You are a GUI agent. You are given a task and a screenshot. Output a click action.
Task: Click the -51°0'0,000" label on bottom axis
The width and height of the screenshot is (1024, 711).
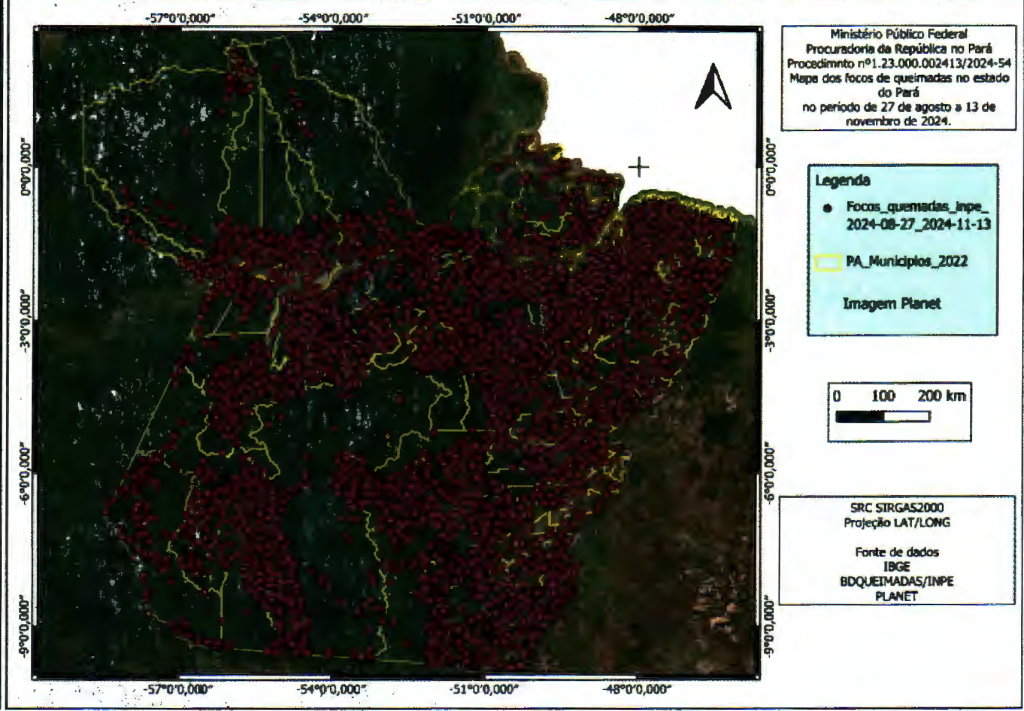tap(485, 690)
